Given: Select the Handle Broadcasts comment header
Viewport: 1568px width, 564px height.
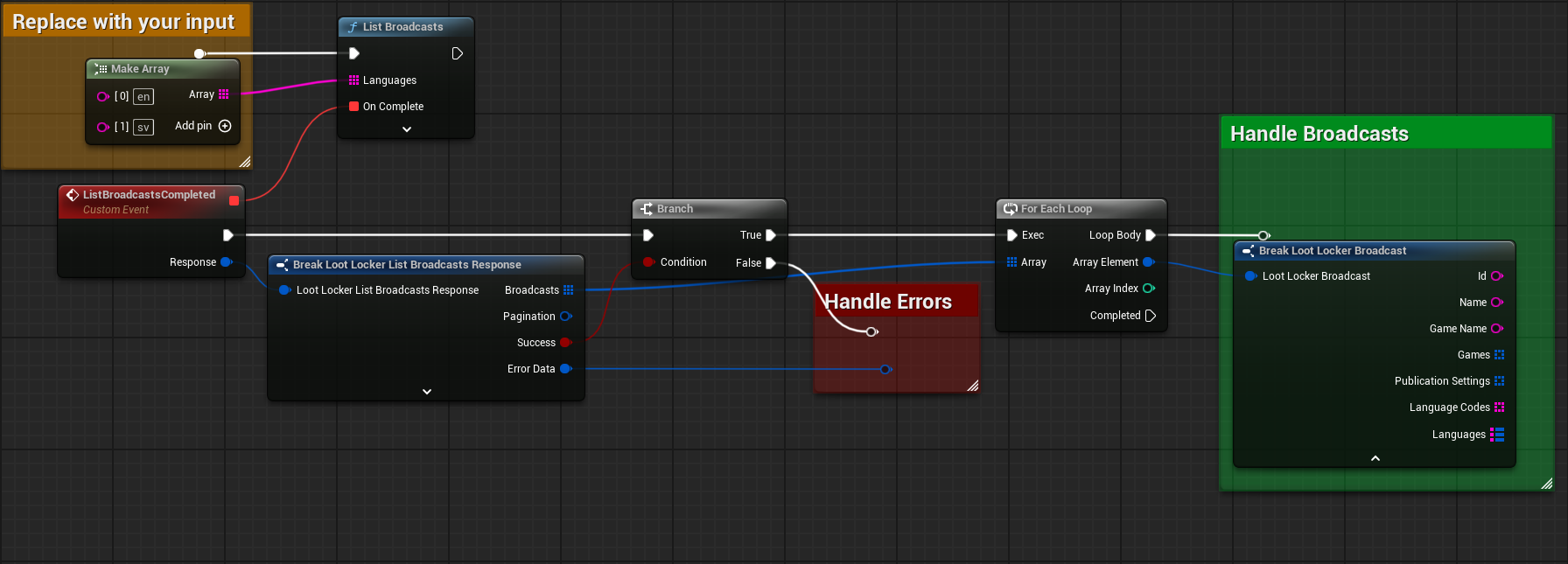Looking at the screenshot, I should pyautogui.click(x=1319, y=134).
